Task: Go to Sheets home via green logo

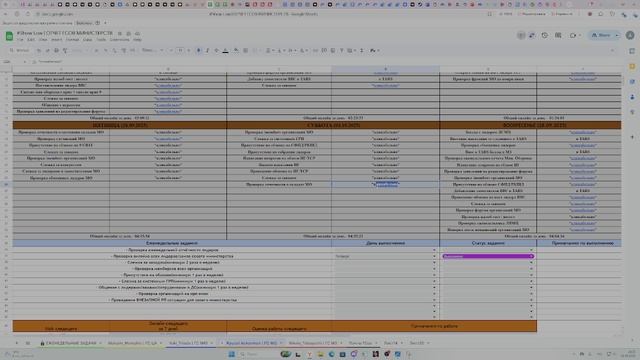Action: [x=9, y=36]
